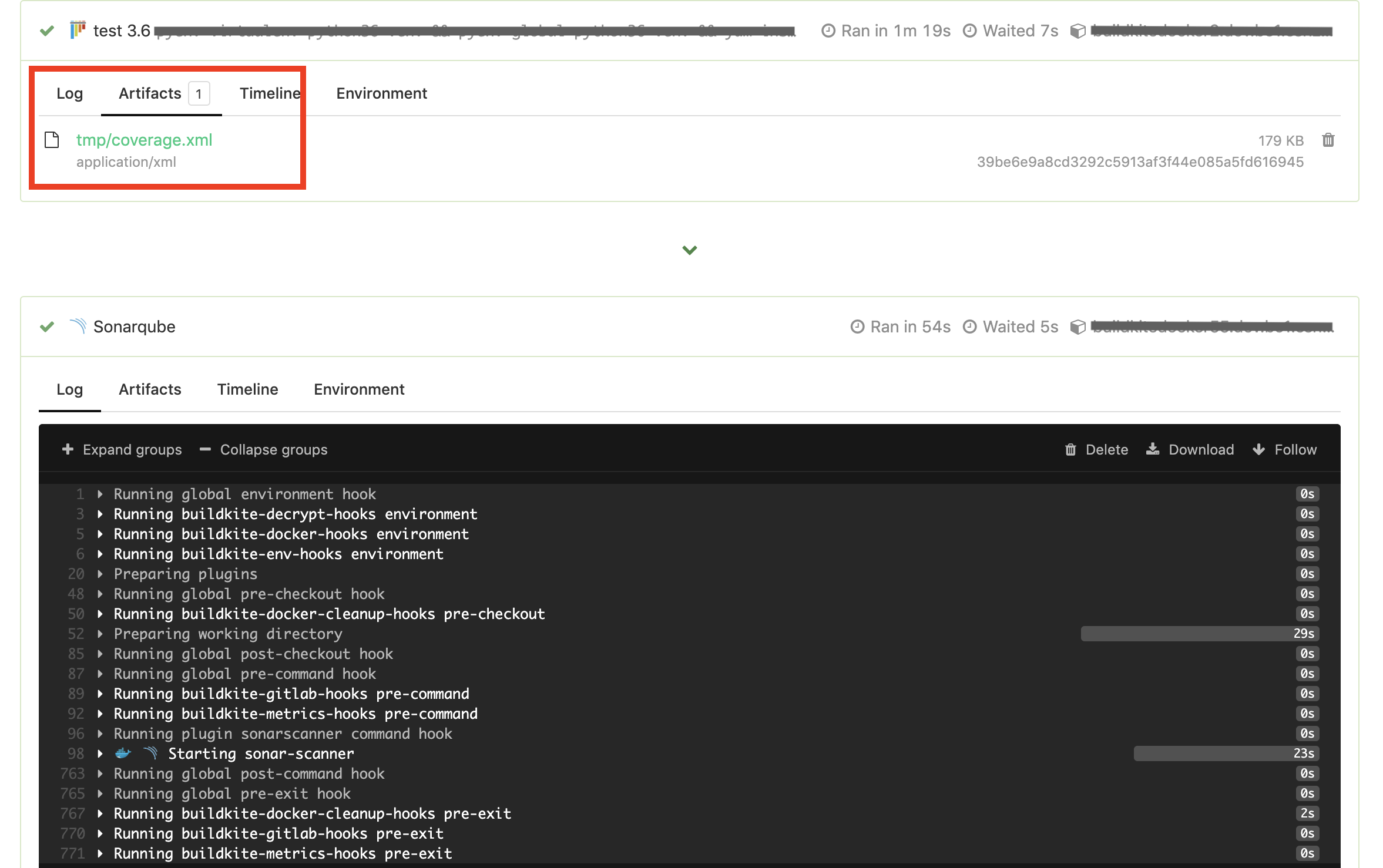Open Environment tab of test 3.6 job
Screen dimensions: 1383x868
coord(381,93)
